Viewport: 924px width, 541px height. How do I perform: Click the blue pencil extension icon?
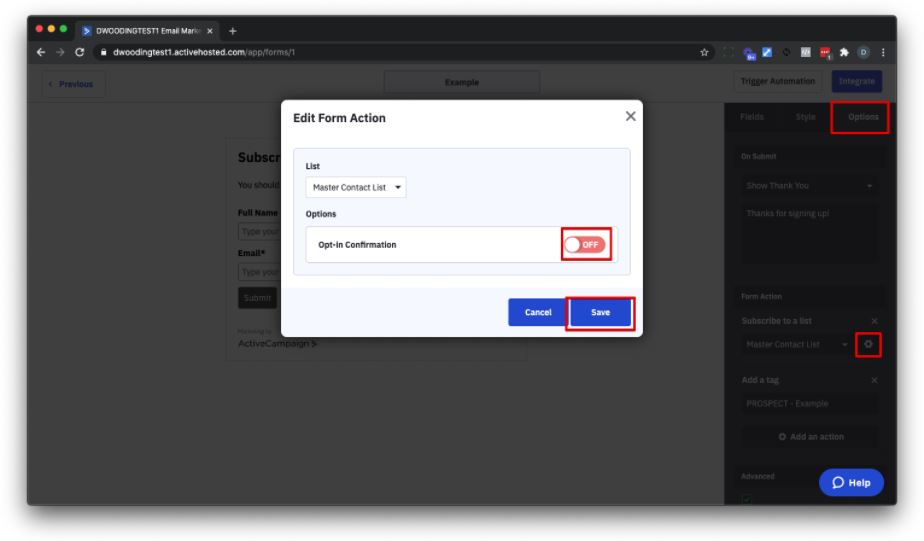pyautogui.click(x=767, y=52)
